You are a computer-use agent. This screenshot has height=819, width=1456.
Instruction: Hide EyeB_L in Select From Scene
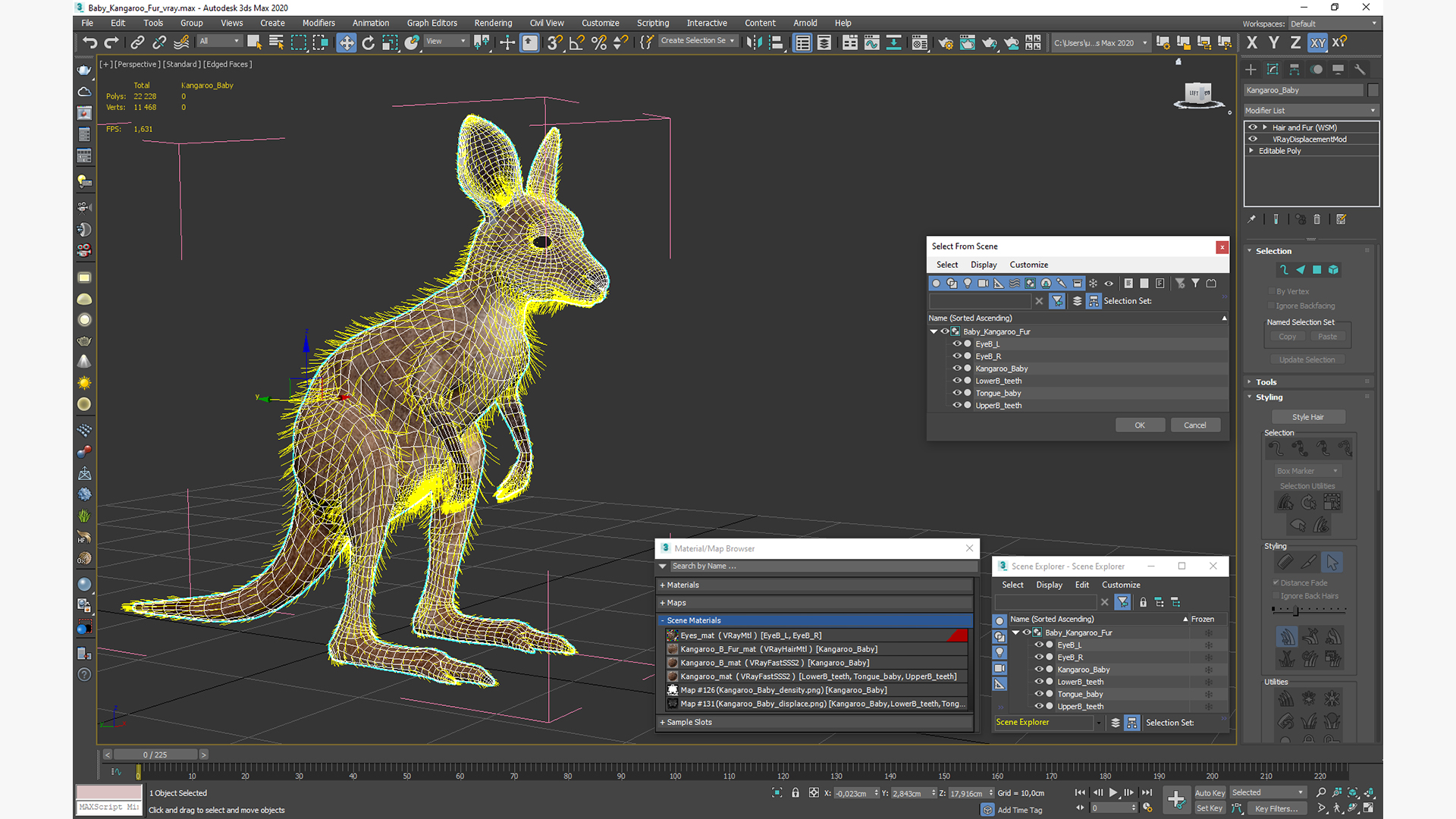[957, 344]
